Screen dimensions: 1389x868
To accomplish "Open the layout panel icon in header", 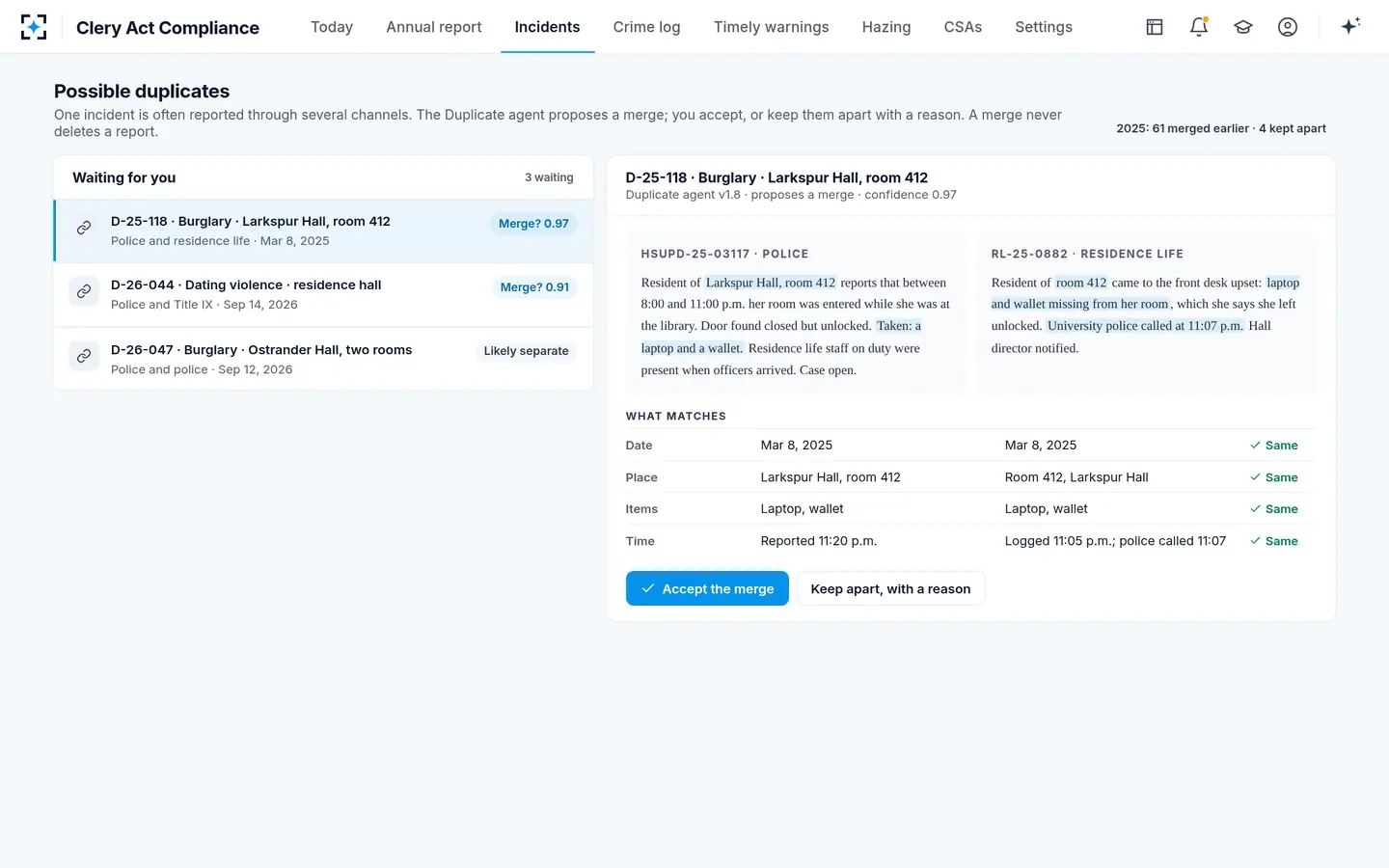I will tap(1155, 27).
